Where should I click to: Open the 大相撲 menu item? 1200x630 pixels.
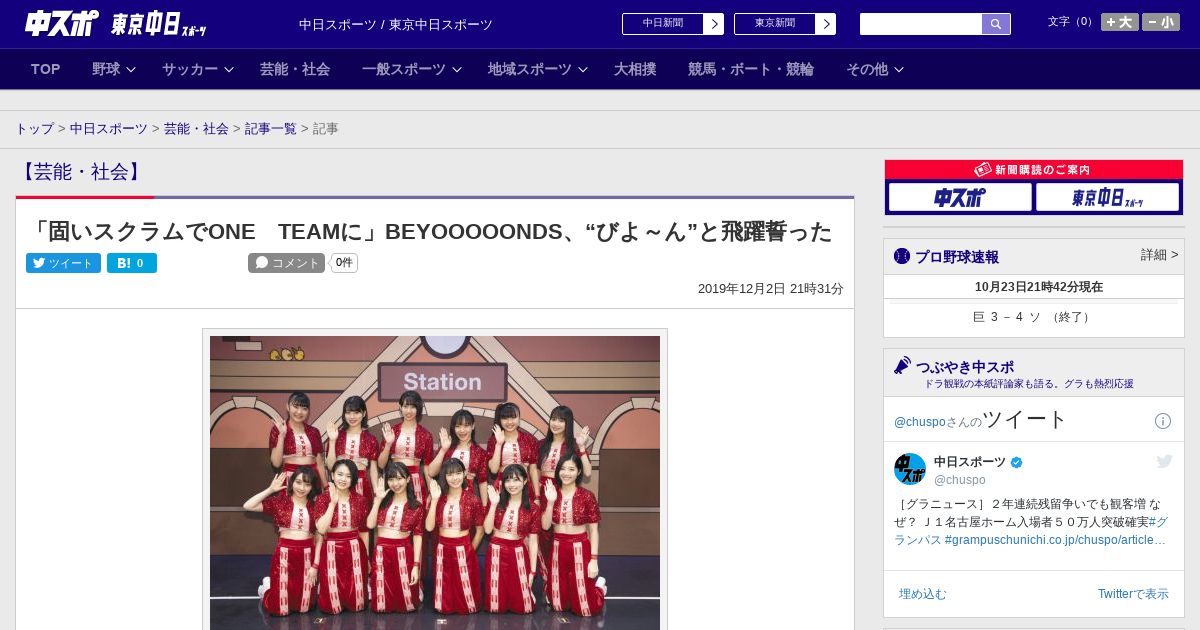pos(635,69)
